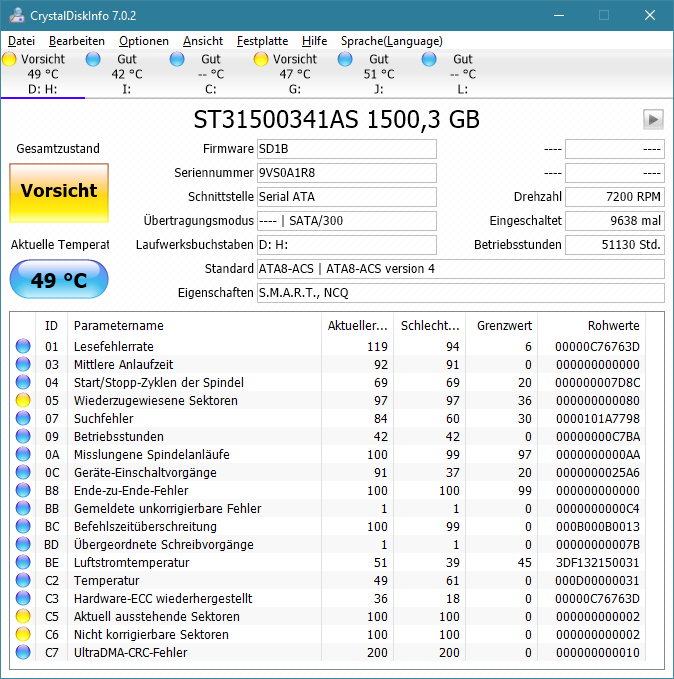Switch to the I: disk tab
The width and height of the screenshot is (674, 679).
pyautogui.click(x=126, y=74)
